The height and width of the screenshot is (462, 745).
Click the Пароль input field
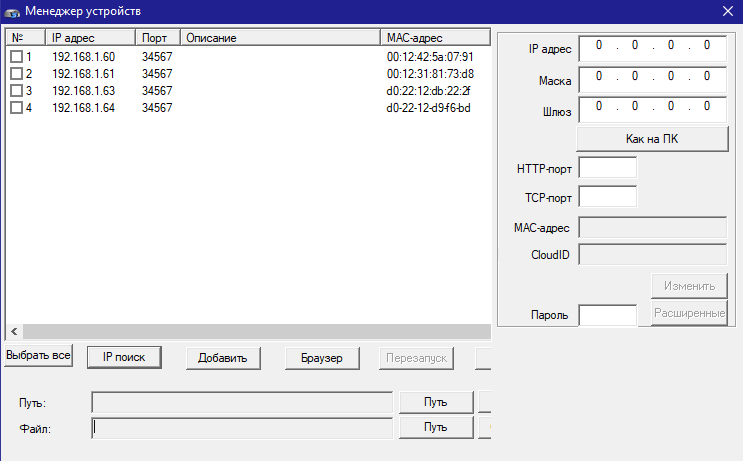point(608,315)
